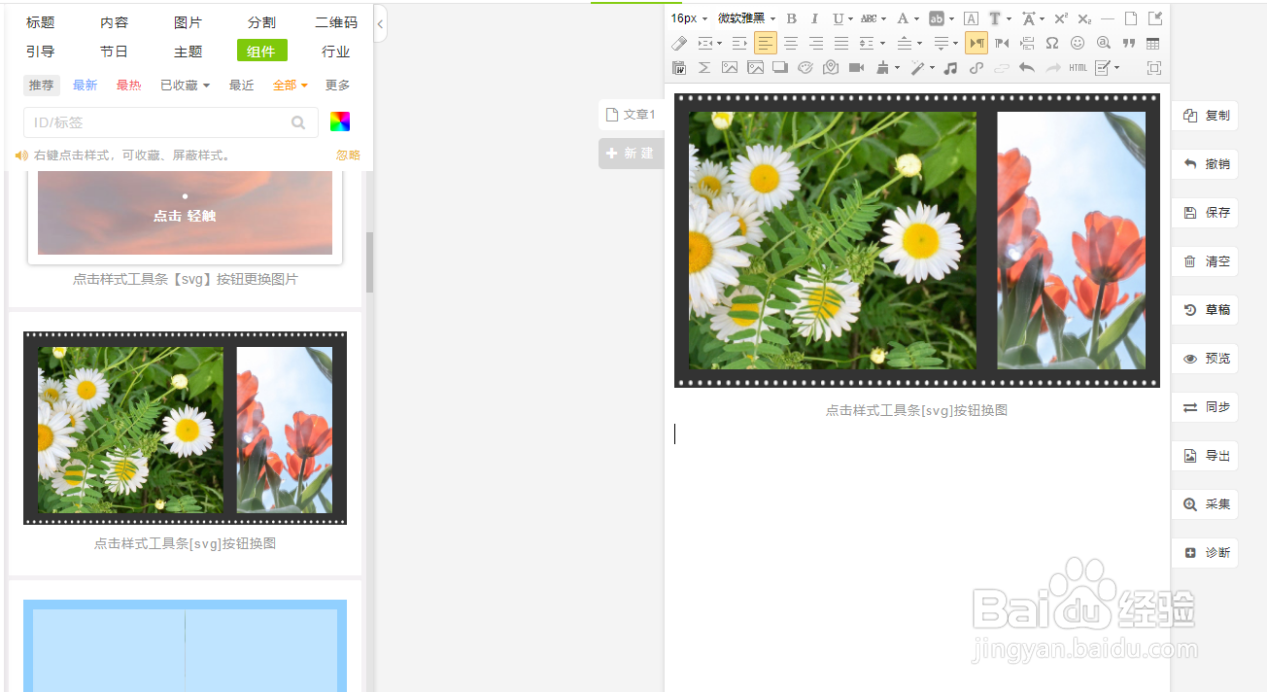Dismiss tip with 忽略 link

click(348, 156)
